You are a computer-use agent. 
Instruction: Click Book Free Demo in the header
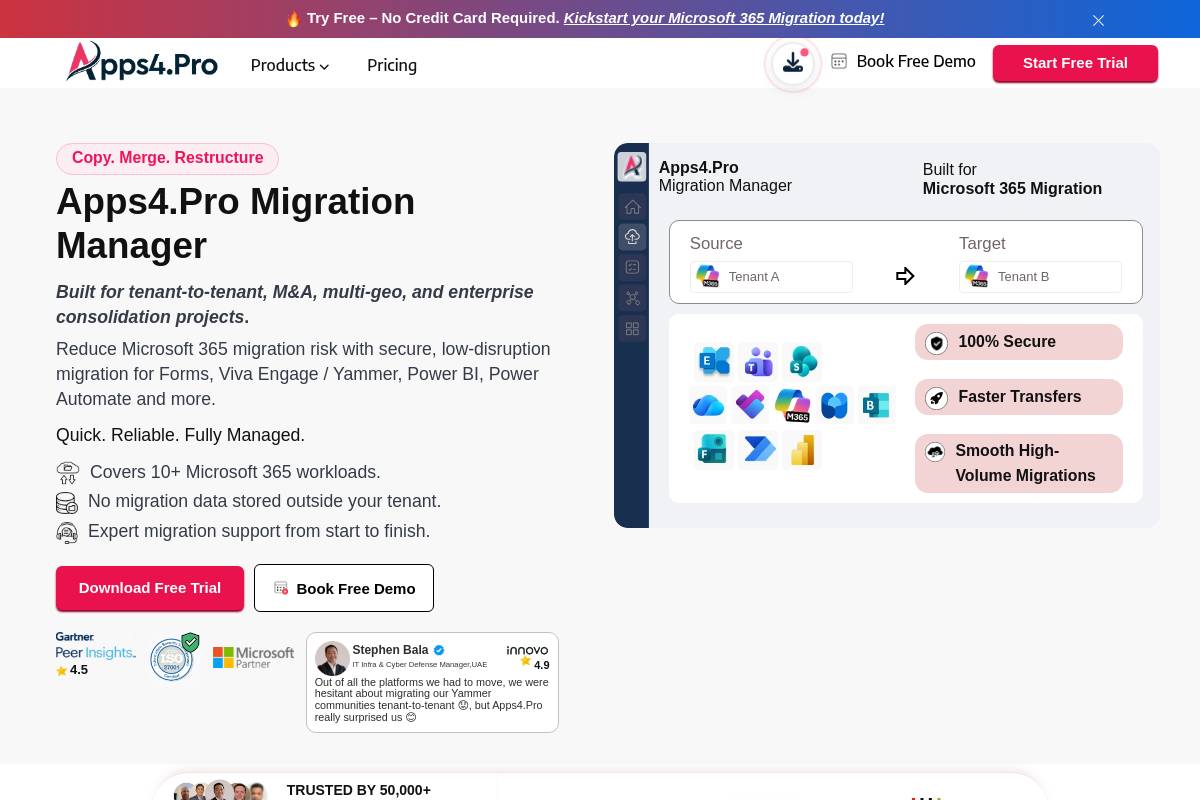click(916, 62)
